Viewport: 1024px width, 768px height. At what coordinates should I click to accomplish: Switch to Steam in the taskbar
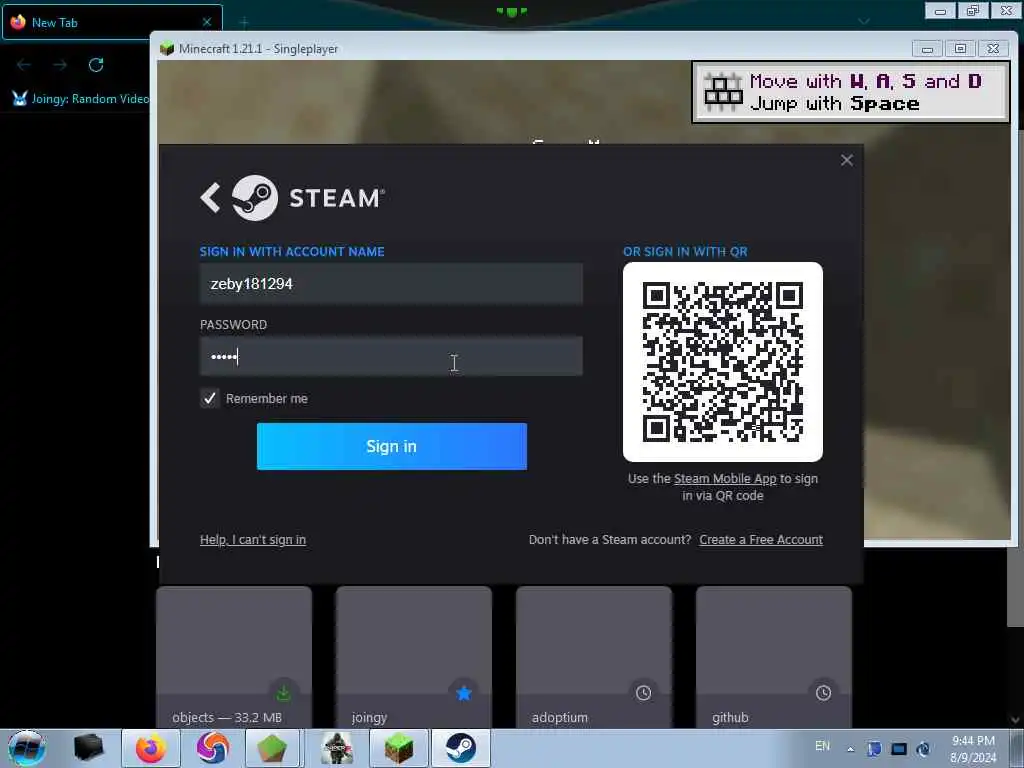point(460,748)
